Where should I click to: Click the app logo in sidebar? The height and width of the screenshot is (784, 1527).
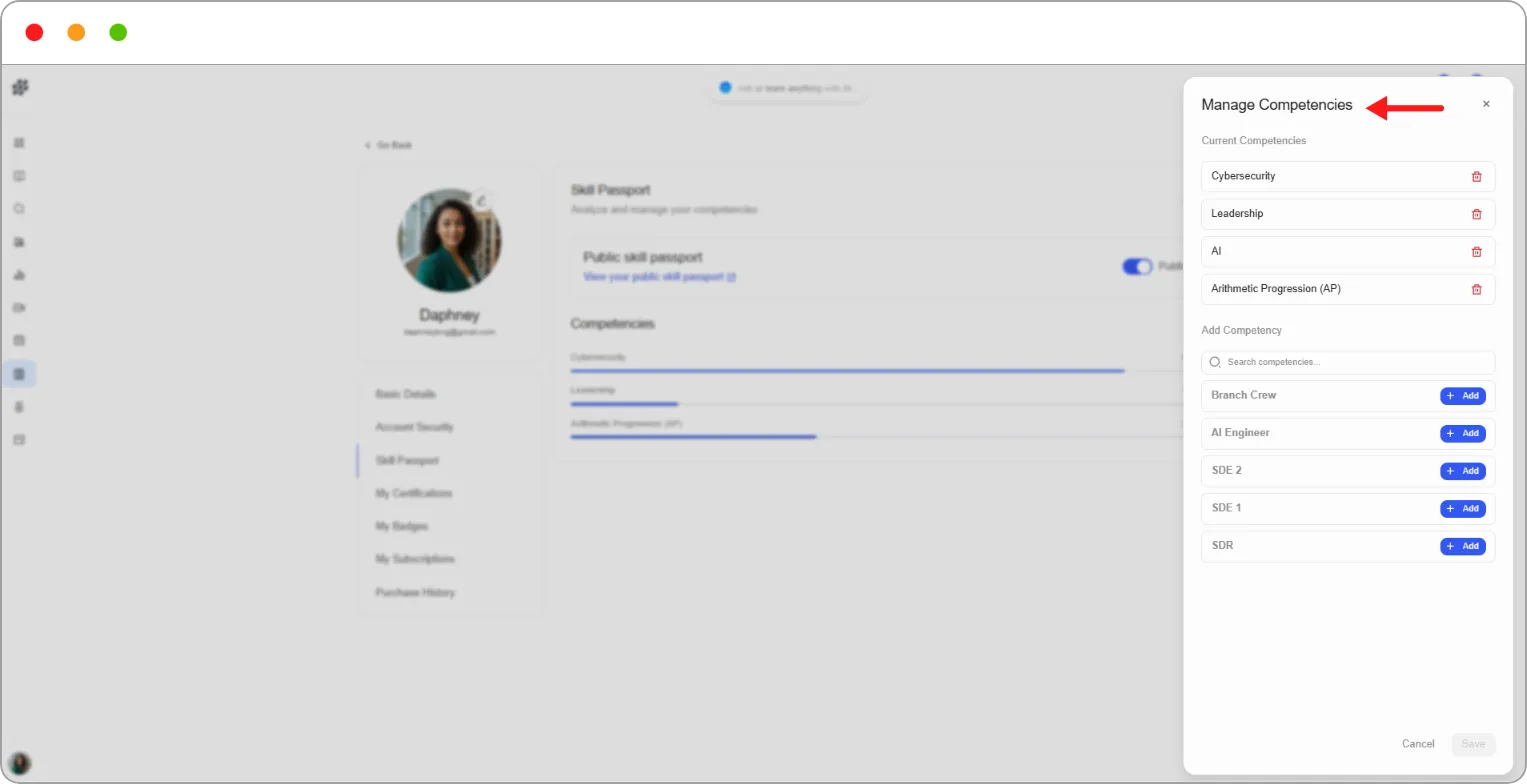click(x=20, y=88)
